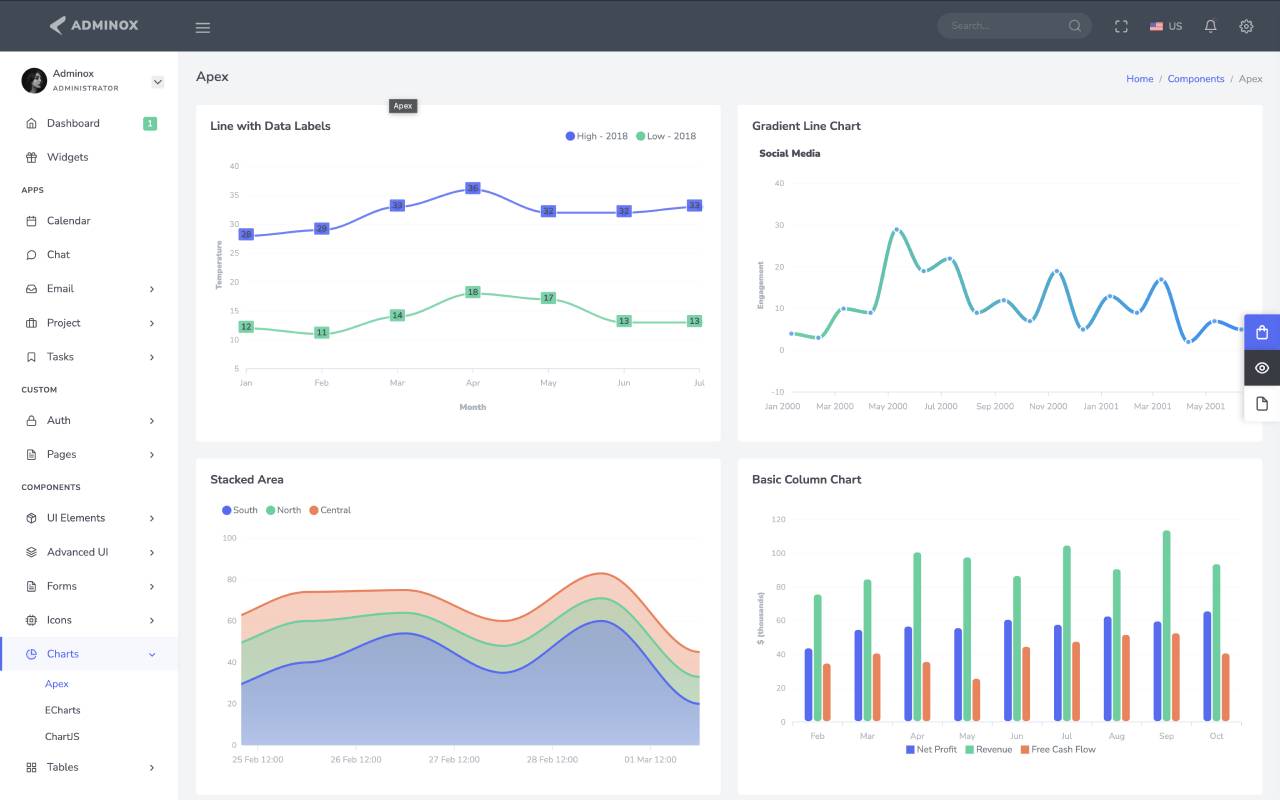Viewport: 1280px width, 800px height.
Task: Click the search magnifier icon
Action: click(1075, 26)
